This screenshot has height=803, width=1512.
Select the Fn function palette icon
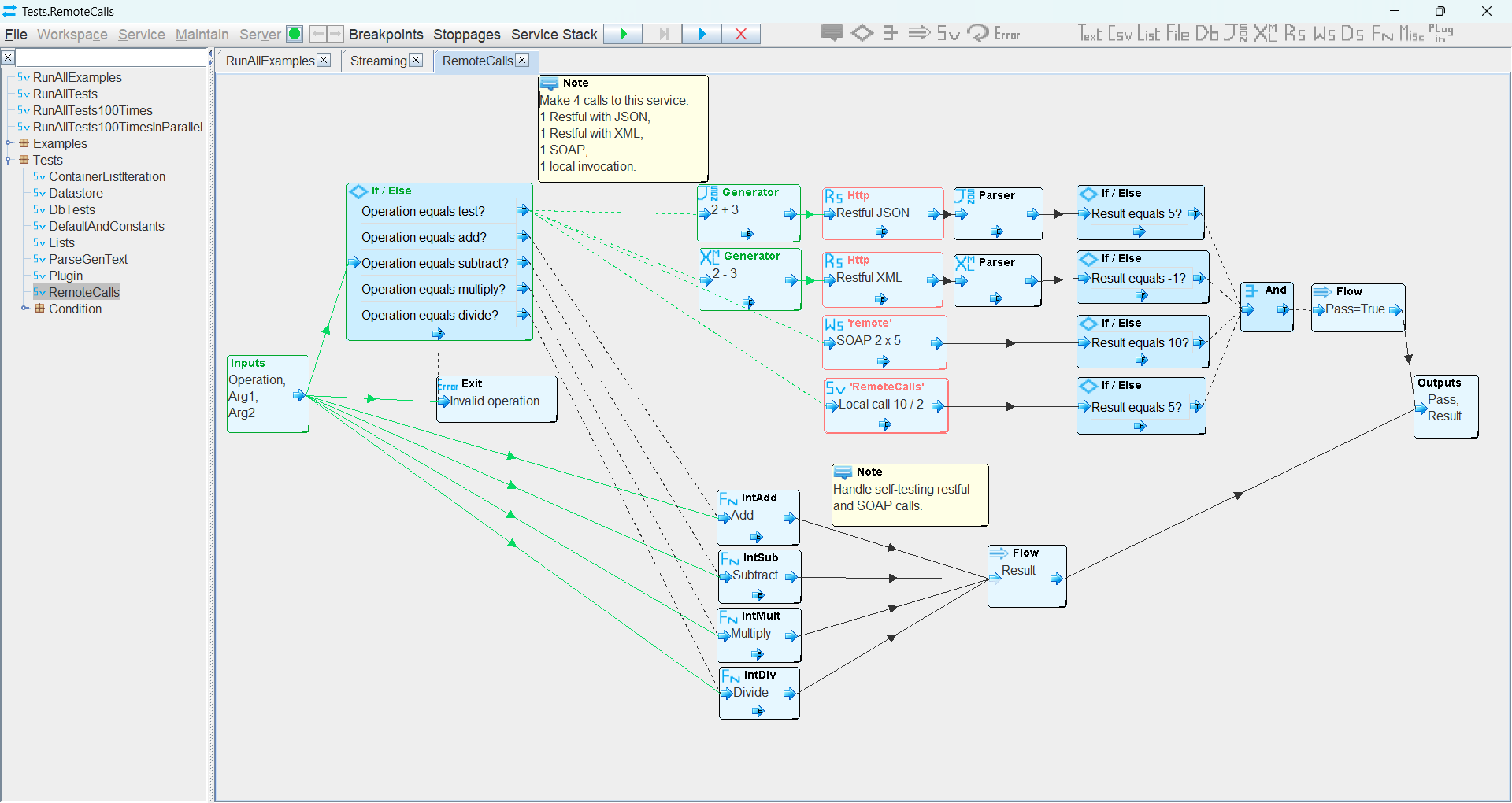coord(1382,34)
